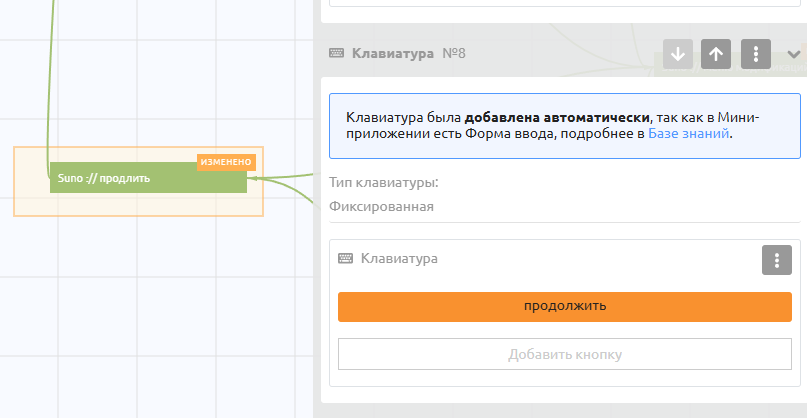This screenshot has width=807, height=418.
Task: Click the blue auto-added keyboard info notice
Action: coord(565,125)
